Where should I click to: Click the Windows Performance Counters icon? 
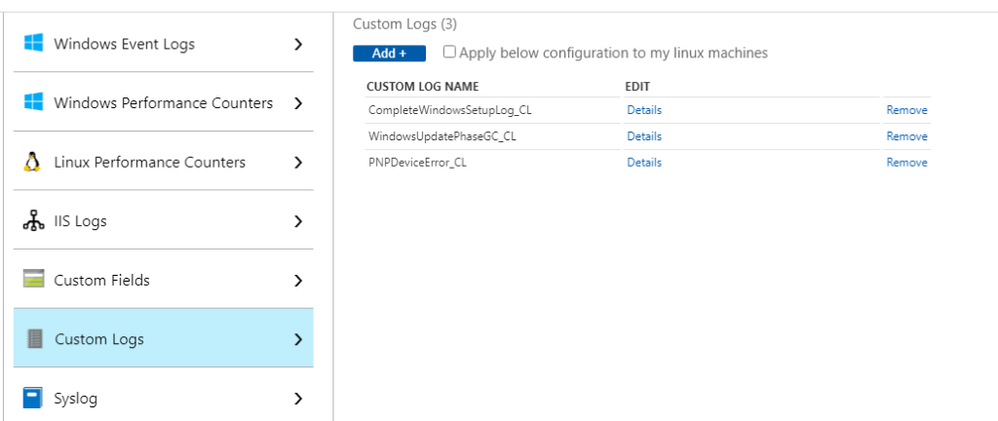[x=33, y=103]
